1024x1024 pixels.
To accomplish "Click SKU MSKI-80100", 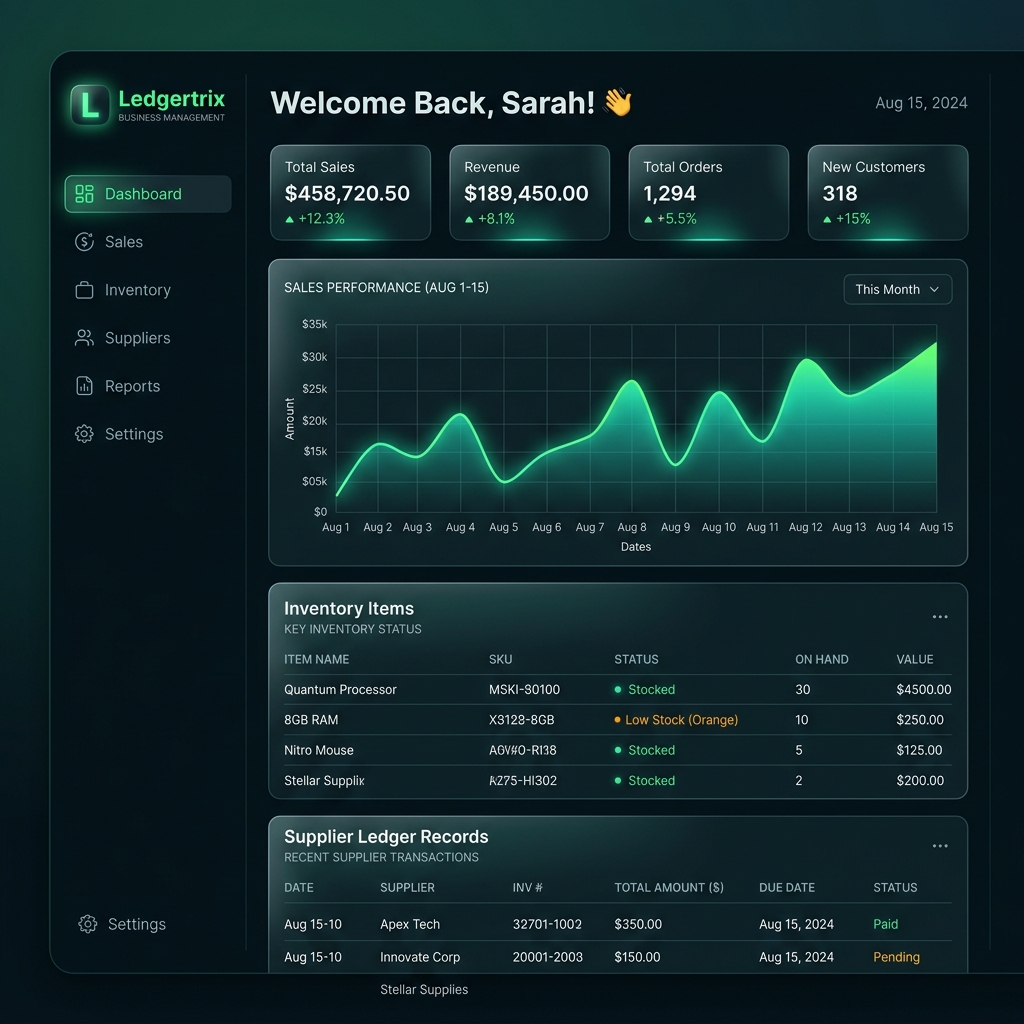I will [x=524, y=690].
